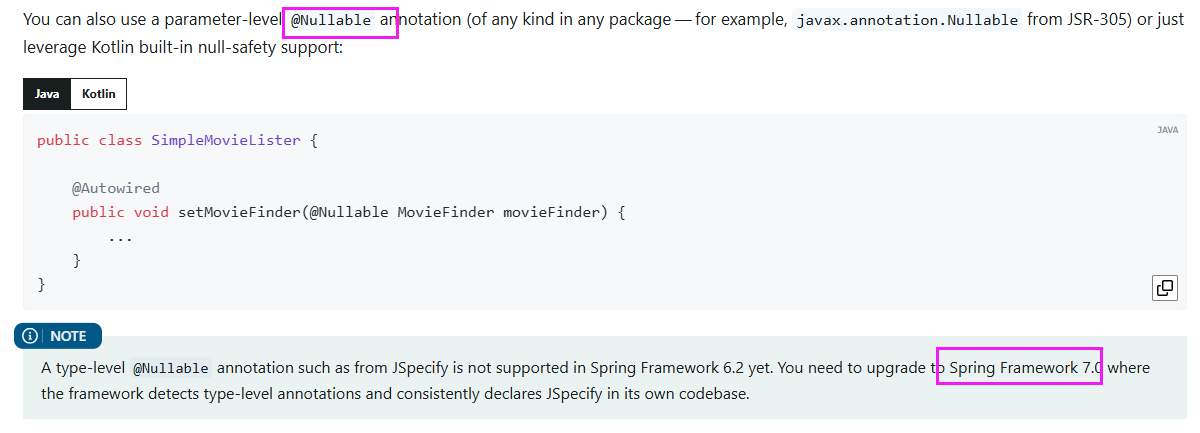Copy the code snippet to clipboard
Viewport: 1200px width, 433px height.
tap(1165, 288)
